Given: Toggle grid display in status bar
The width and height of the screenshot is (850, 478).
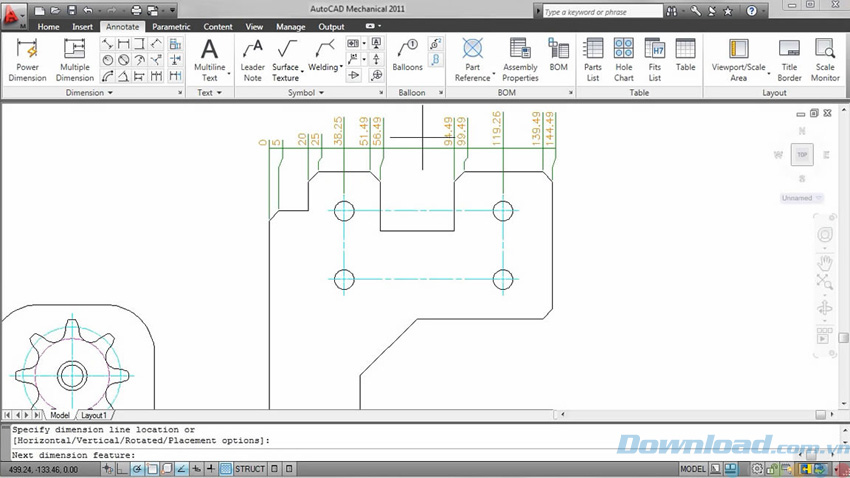Looking at the screenshot, I should 226,469.
